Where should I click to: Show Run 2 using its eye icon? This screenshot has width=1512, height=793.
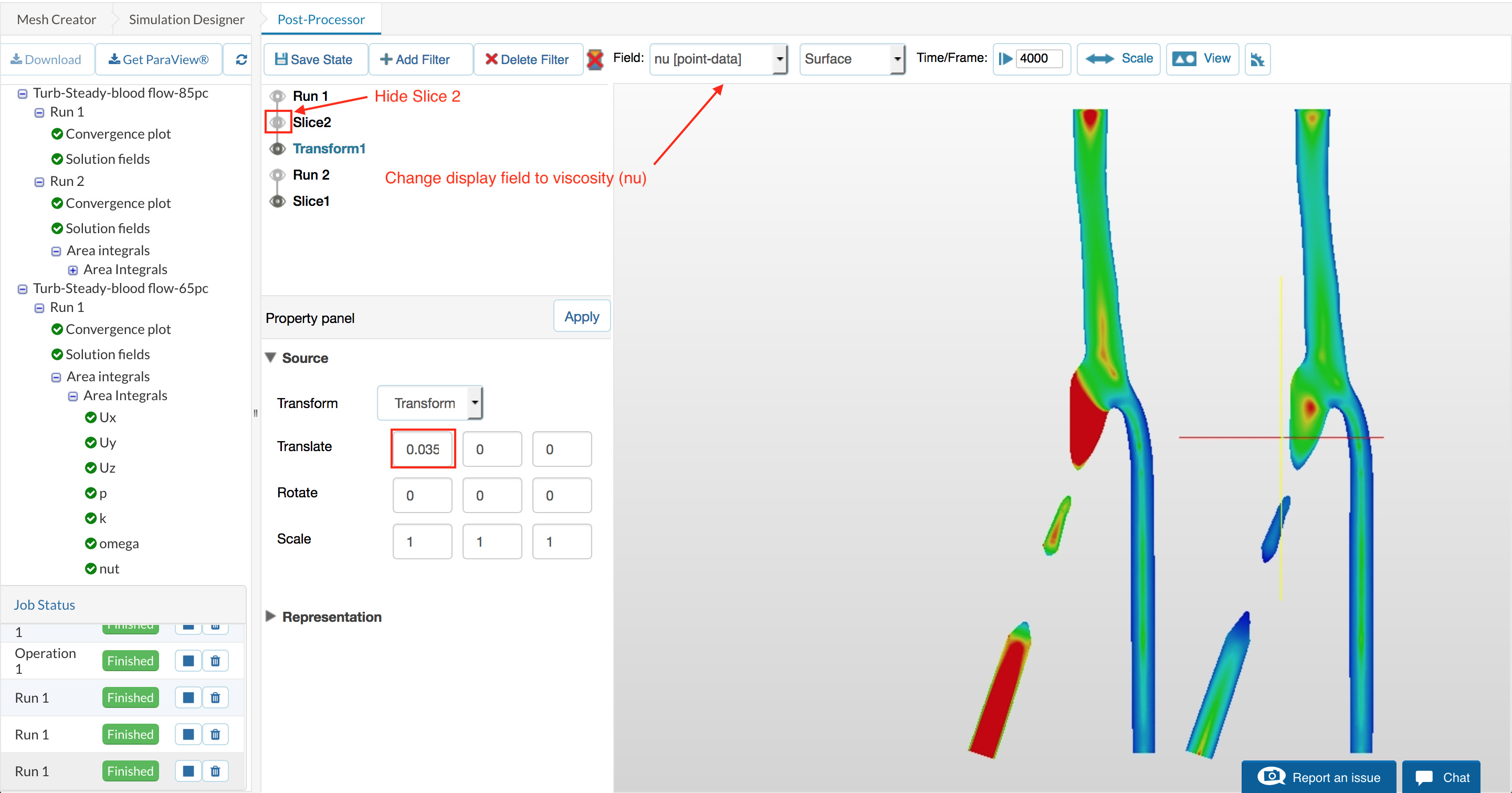click(278, 175)
